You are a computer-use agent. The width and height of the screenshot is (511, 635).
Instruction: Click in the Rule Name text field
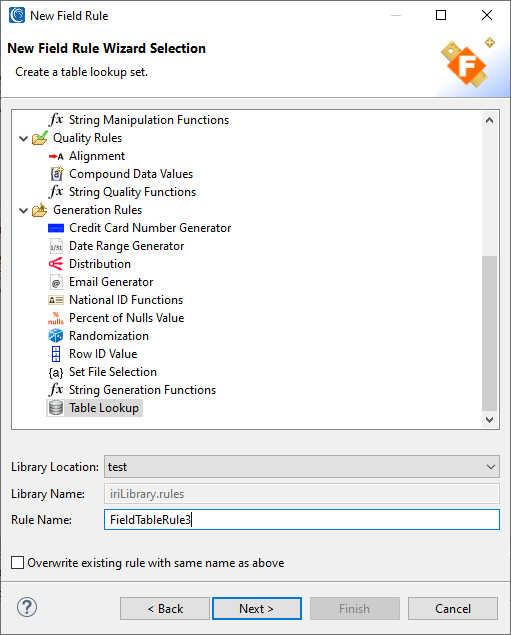pos(302,519)
